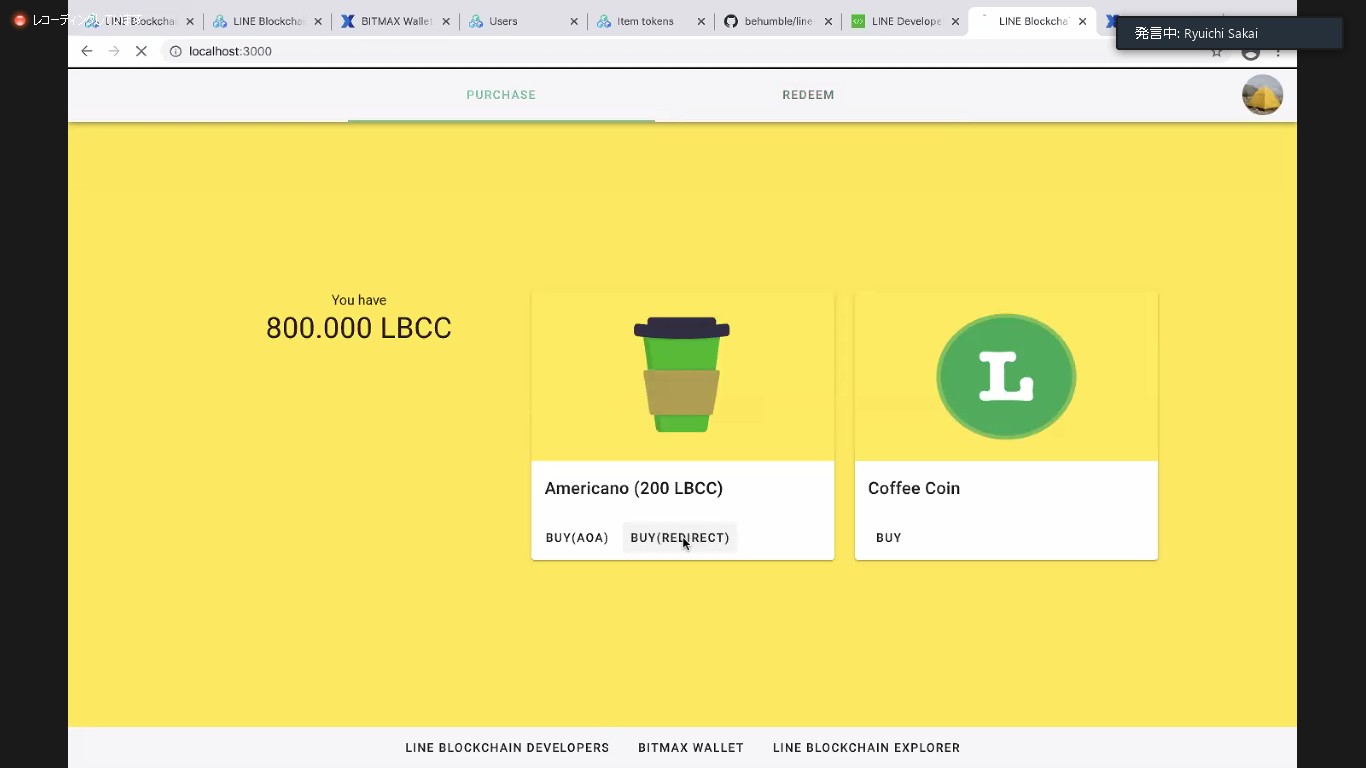This screenshot has height=768, width=1366.
Task: Click the BITMAX Wallet tab icon
Action: click(348, 20)
